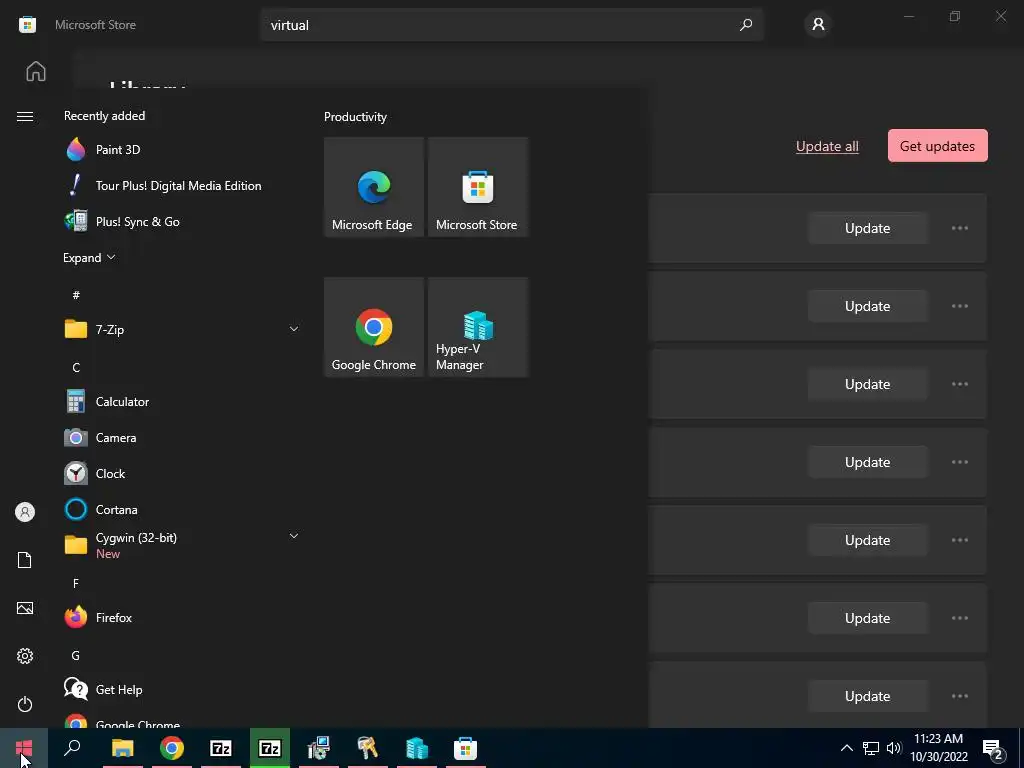Click the Microsoft Store tile

click(x=478, y=187)
